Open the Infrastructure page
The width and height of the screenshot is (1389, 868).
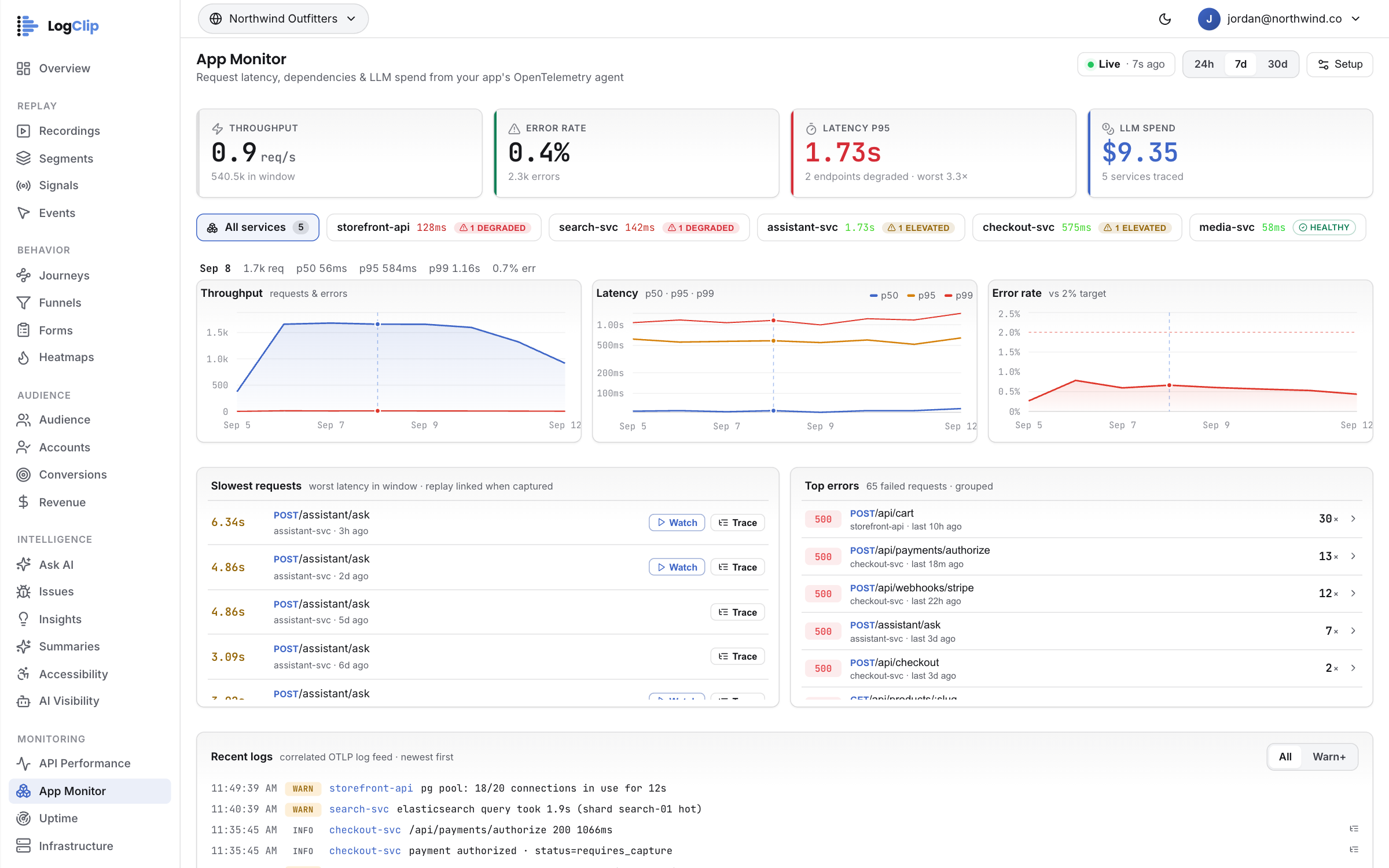(90, 845)
